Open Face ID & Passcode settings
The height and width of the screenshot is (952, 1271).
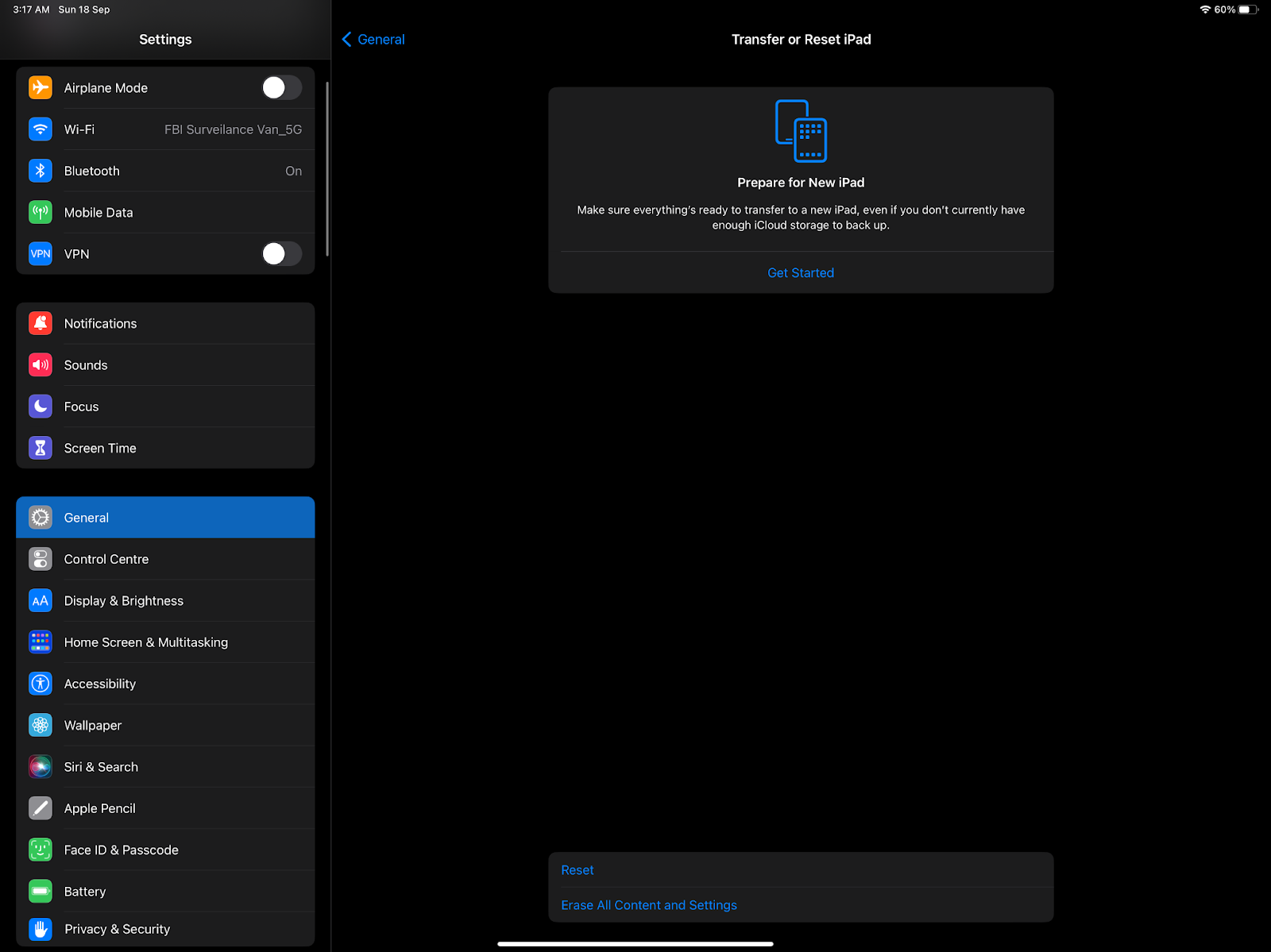[165, 850]
